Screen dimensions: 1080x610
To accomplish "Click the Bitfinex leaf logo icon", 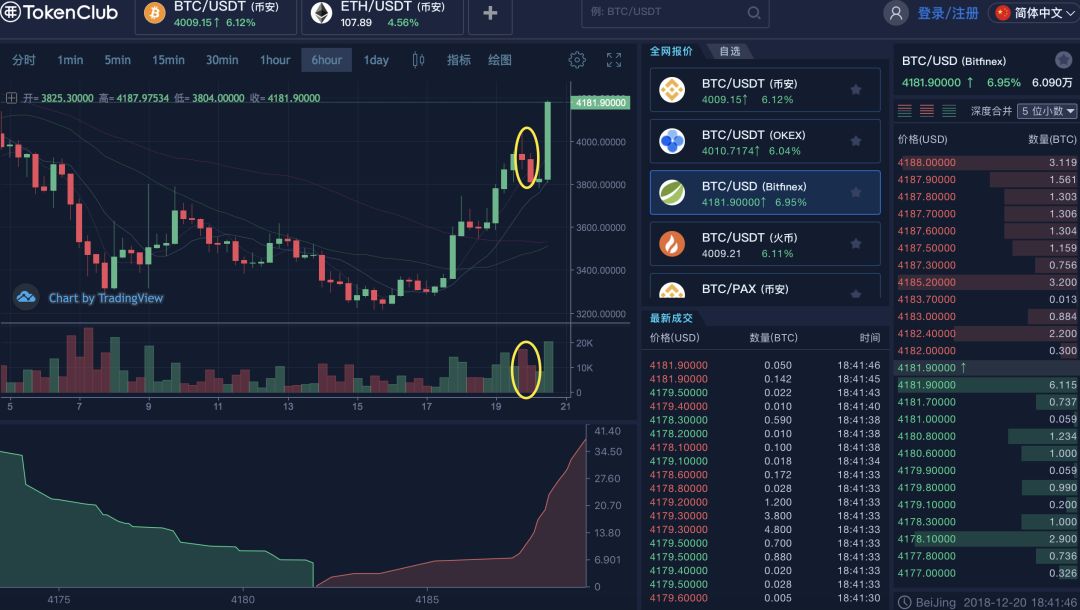I will click(672, 193).
